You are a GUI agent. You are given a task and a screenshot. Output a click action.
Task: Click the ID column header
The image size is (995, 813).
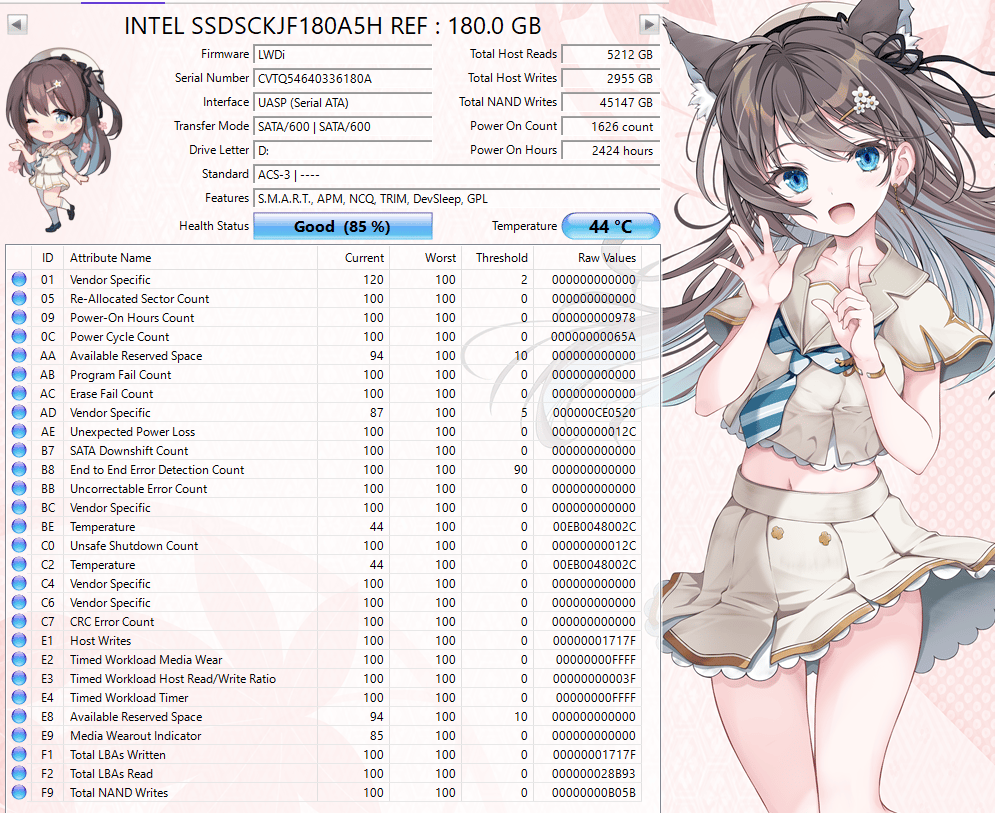coord(48,258)
